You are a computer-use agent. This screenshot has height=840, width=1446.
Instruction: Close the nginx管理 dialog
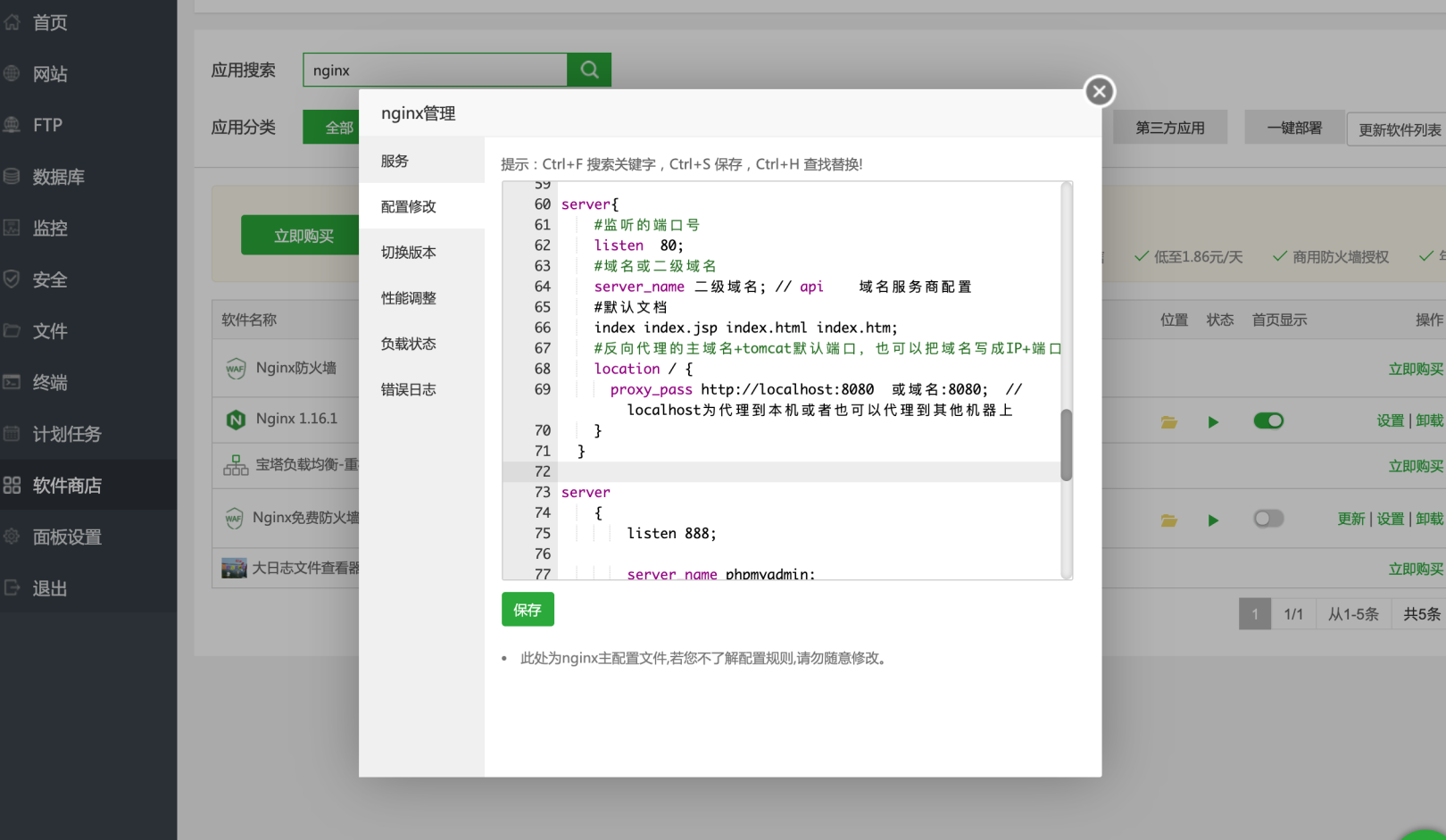tap(1100, 91)
